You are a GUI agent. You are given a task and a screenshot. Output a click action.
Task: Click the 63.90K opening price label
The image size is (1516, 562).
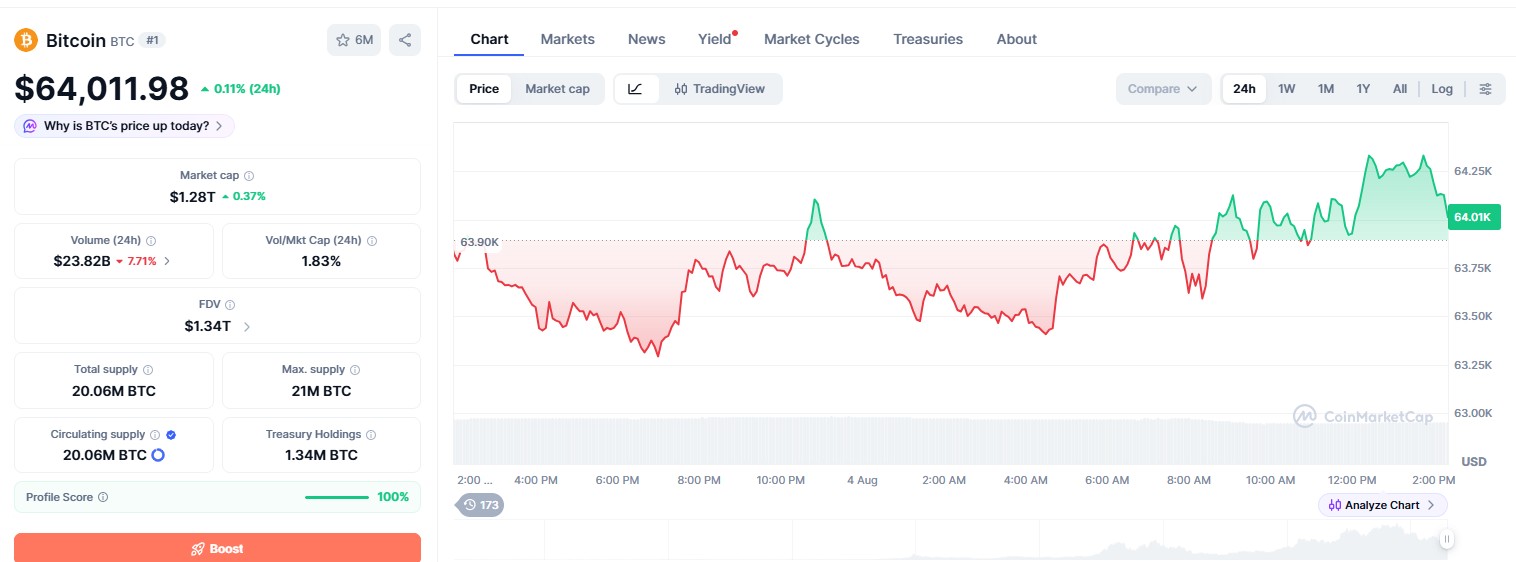click(478, 242)
